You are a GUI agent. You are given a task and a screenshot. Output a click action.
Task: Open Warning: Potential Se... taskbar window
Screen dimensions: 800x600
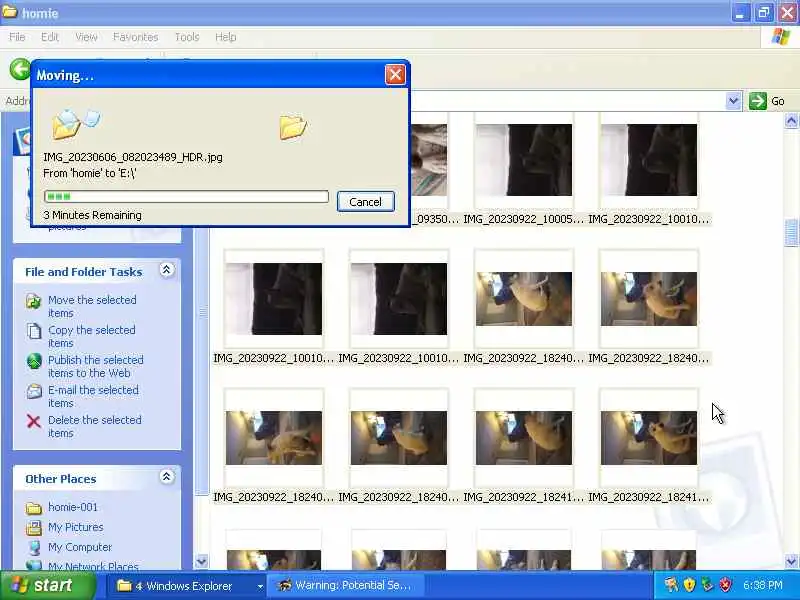pyautogui.click(x=344, y=586)
